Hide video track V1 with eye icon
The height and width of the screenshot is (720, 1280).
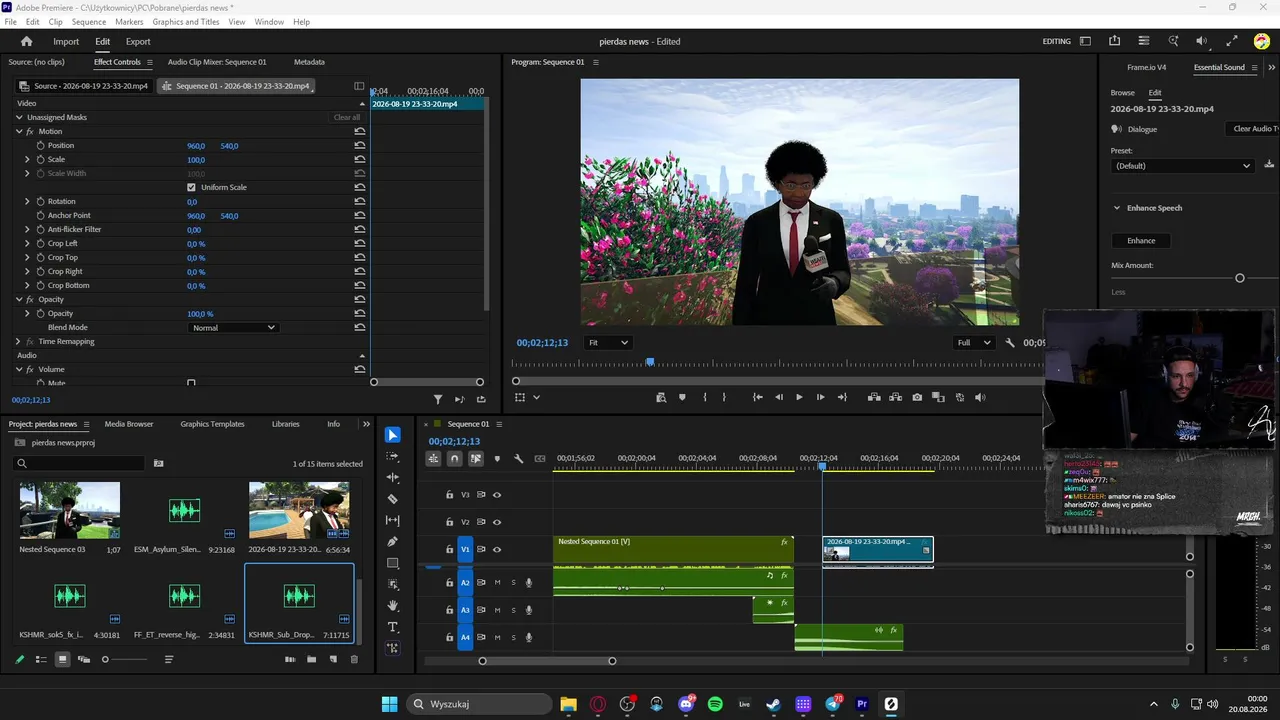click(x=497, y=549)
